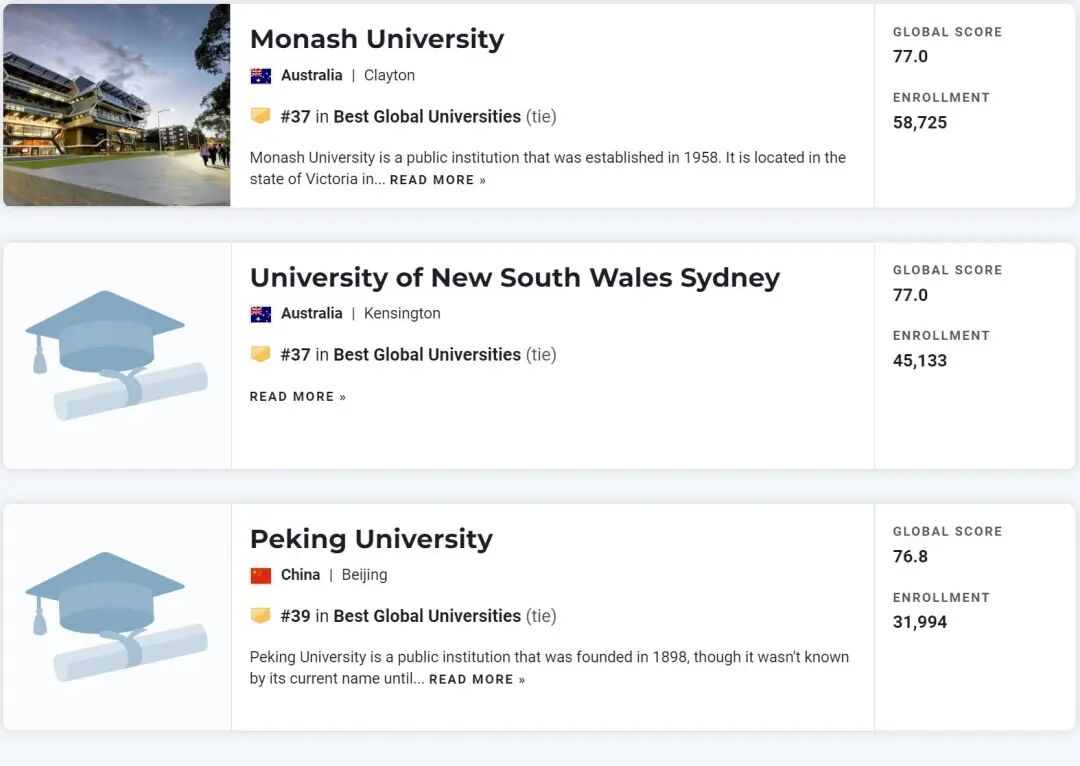The width and height of the screenshot is (1080, 766).
Task: Click the China flag icon beside Beijing
Action: (x=261, y=575)
